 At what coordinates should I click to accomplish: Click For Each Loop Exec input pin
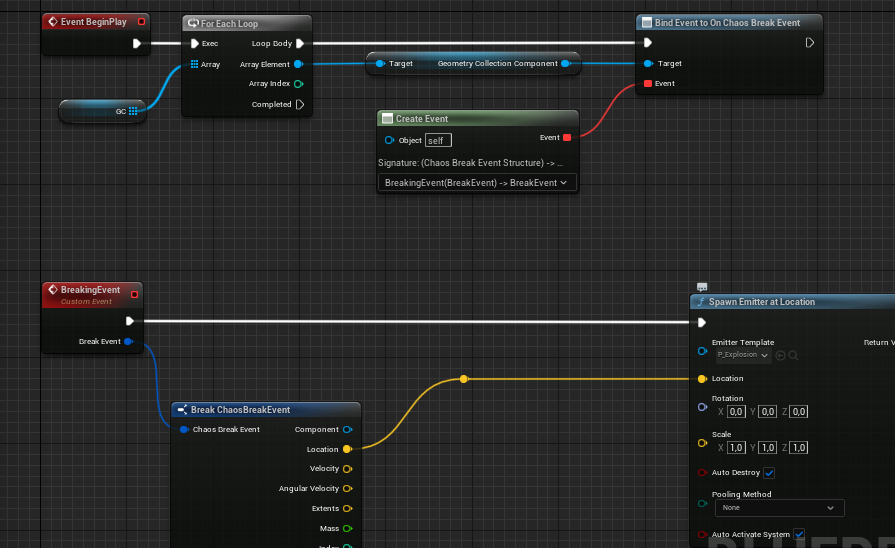(195, 43)
